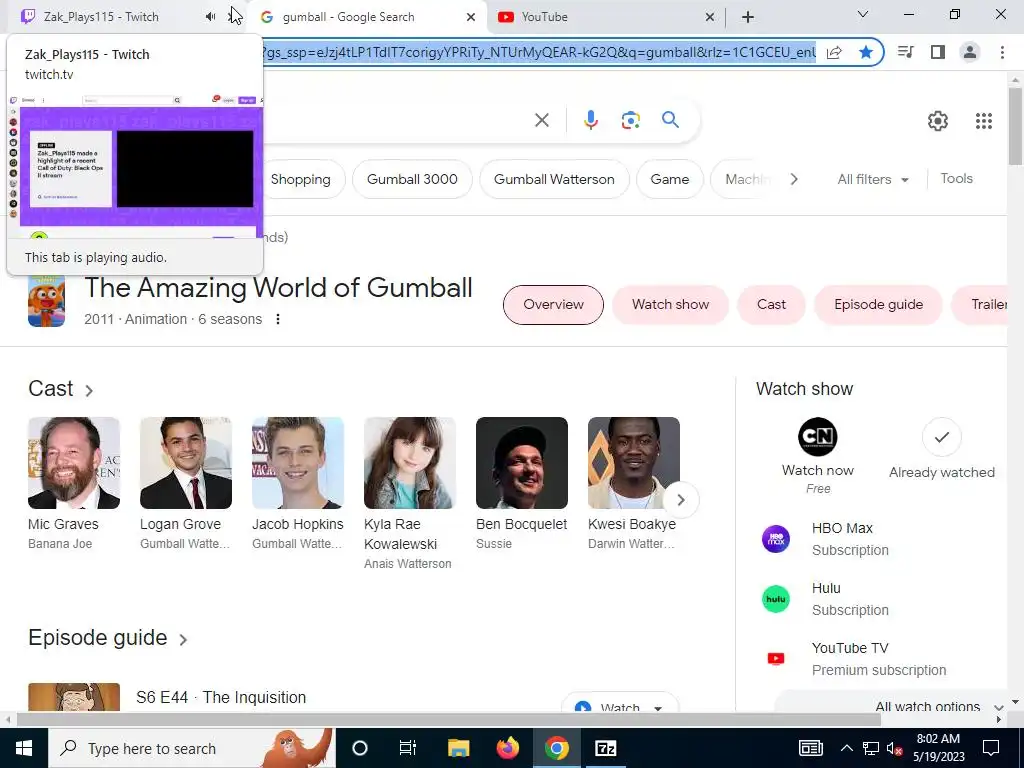
Task: Select the Shopping filter chip
Action: tap(300, 179)
